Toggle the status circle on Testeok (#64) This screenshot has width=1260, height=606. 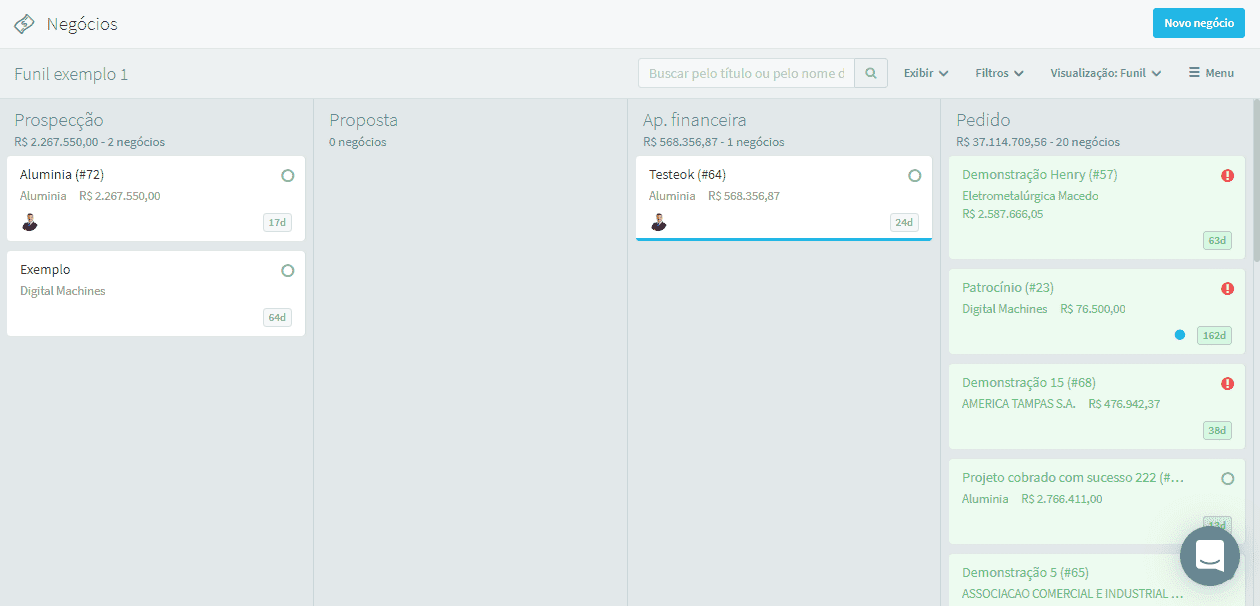click(914, 174)
